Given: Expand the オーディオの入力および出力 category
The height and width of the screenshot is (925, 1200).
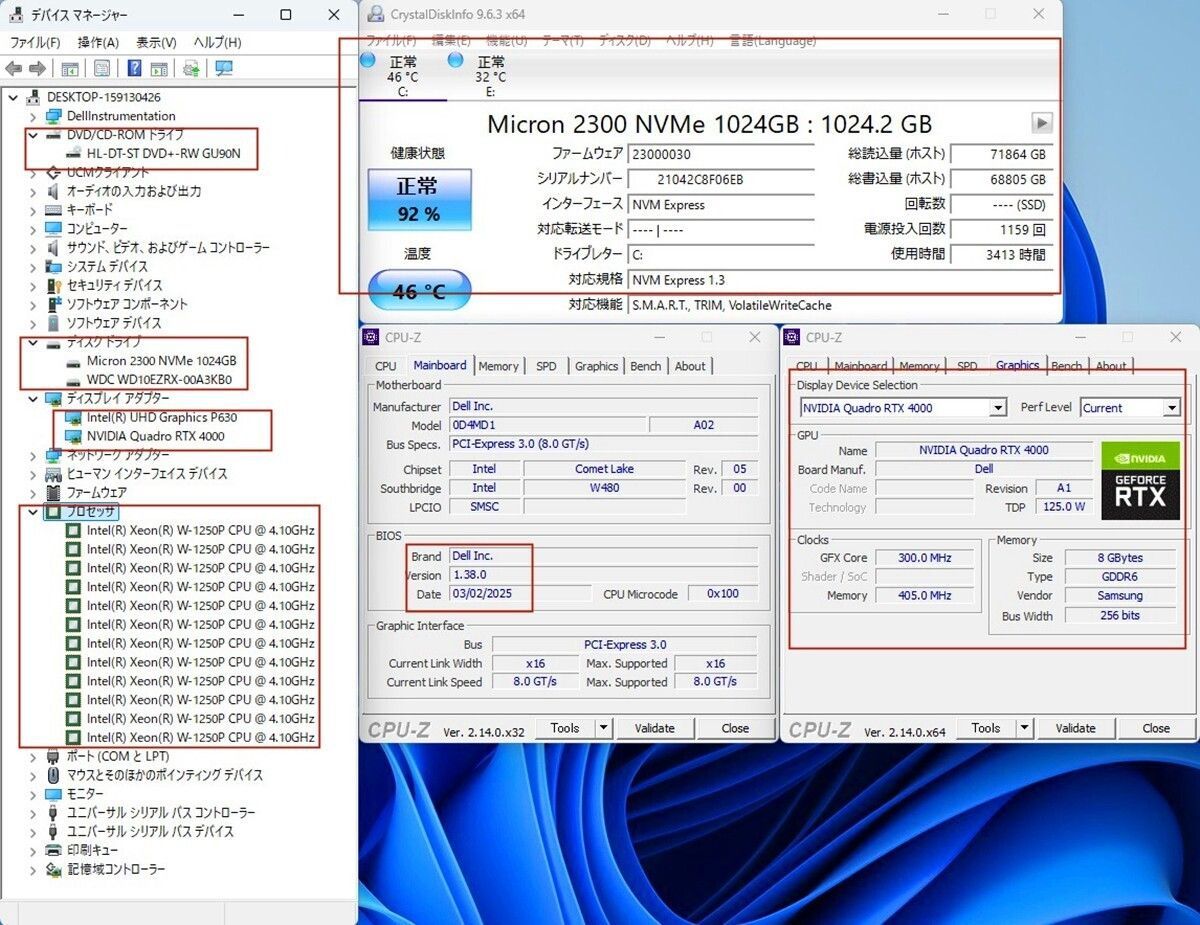Looking at the screenshot, I should click(x=33, y=191).
